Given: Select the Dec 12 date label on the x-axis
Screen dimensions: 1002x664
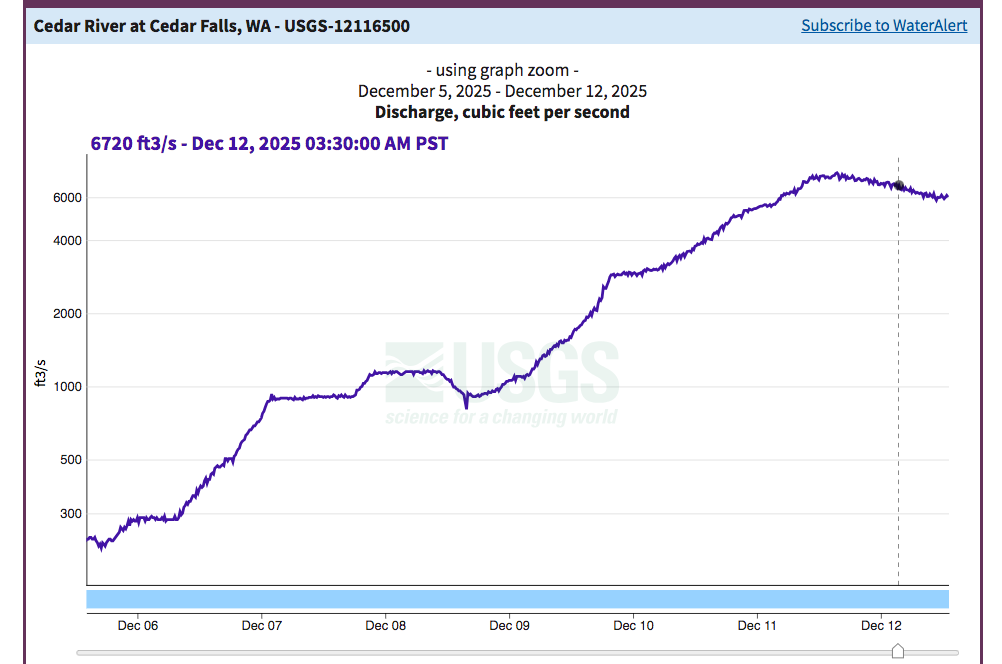Looking at the screenshot, I should (882, 626).
